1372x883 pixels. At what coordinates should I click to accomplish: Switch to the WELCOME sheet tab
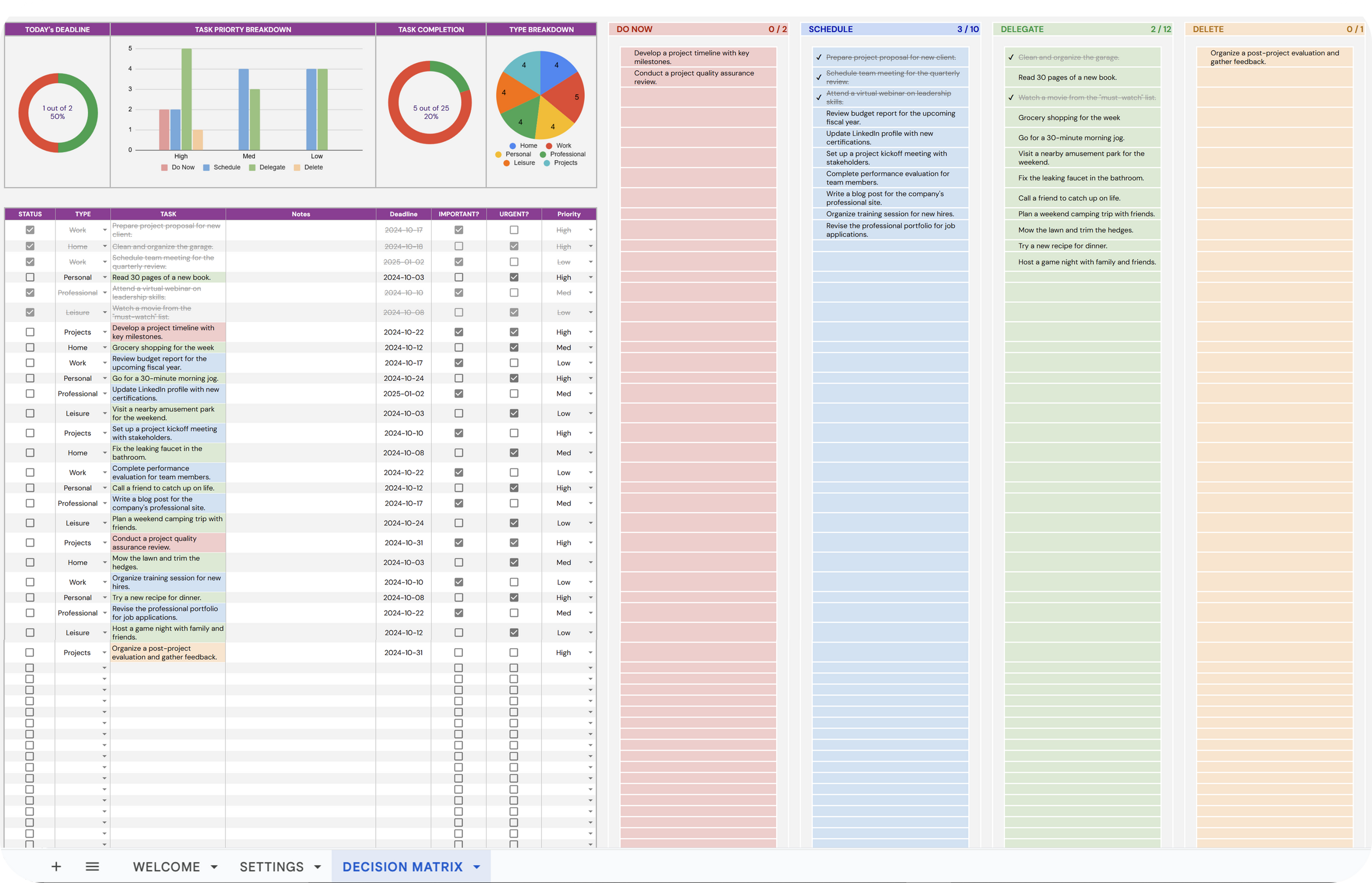166,866
